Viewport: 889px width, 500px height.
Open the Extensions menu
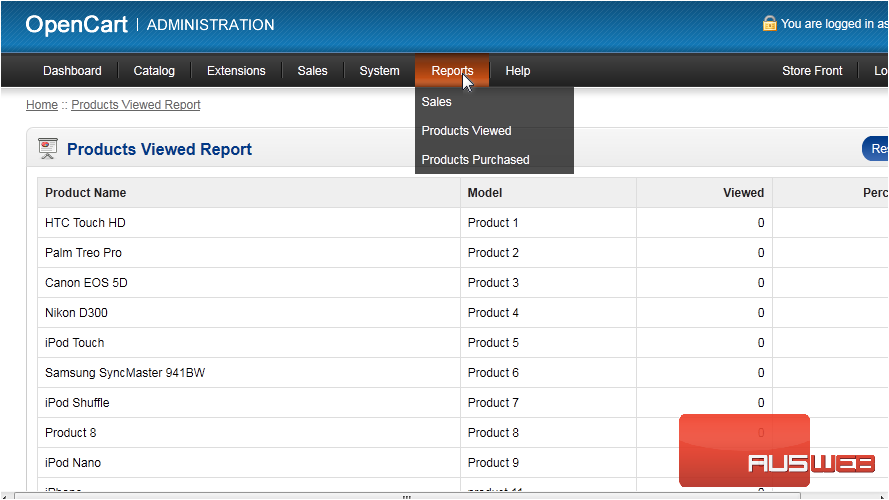click(x=236, y=71)
